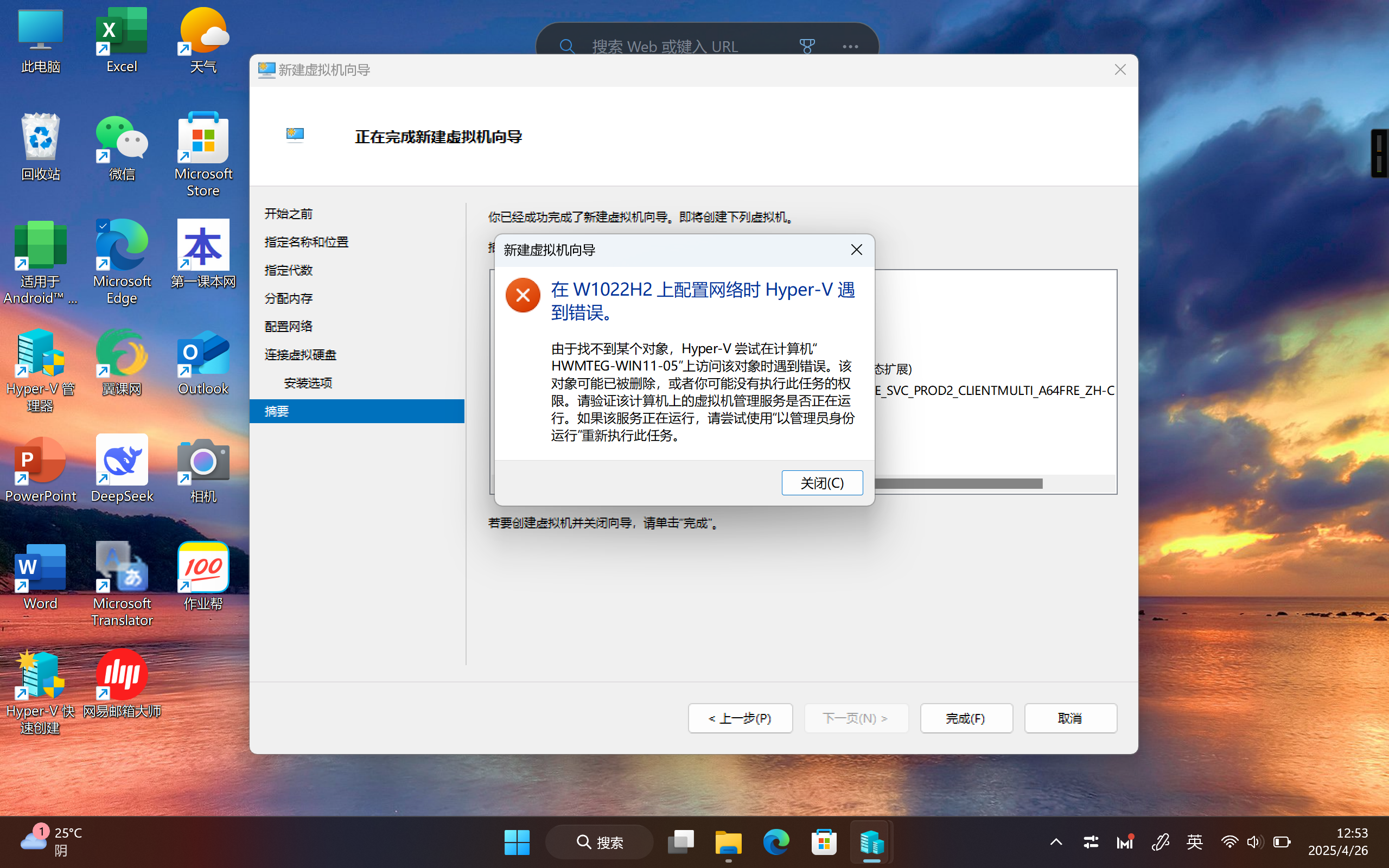Click the Hyper-V icon on the taskbar
Image resolution: width=1389 pixels, height=868 pixels.
[870, 841]
